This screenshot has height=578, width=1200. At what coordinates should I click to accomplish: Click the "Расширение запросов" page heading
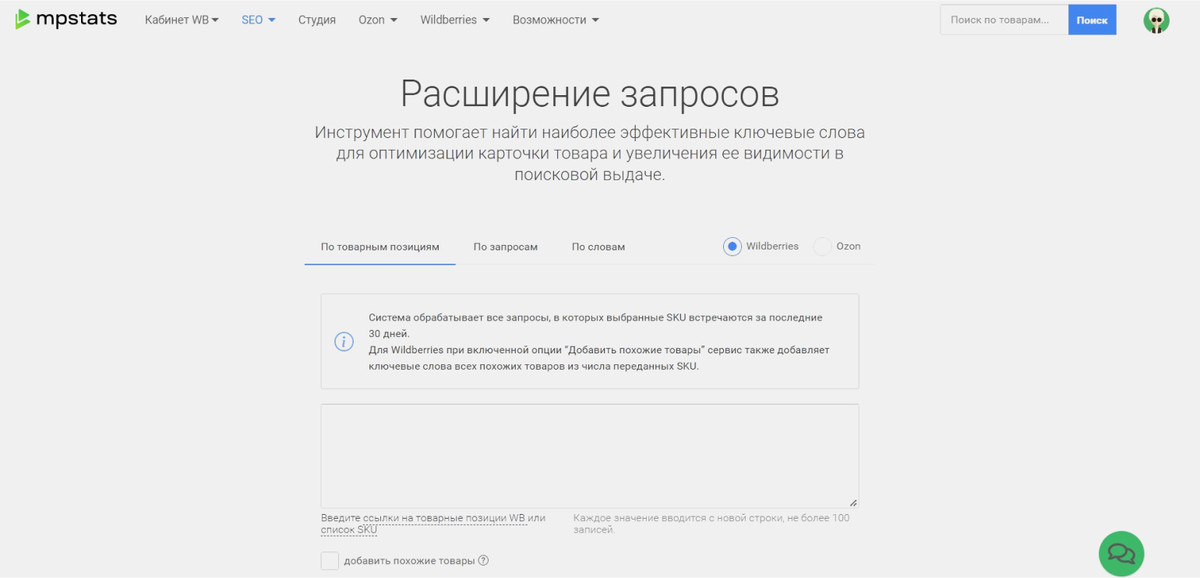click(x=590, y=93)
